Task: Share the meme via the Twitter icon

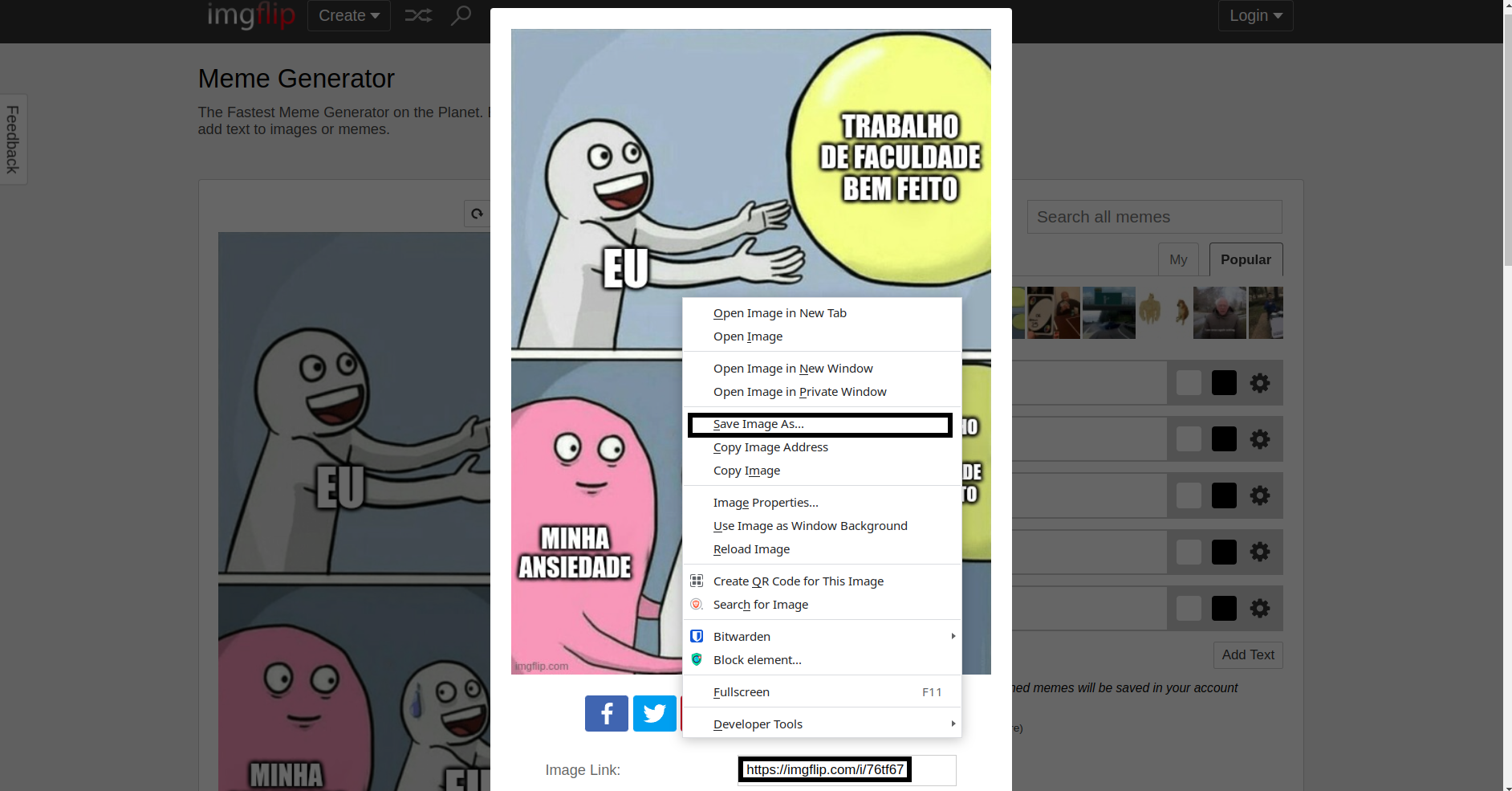Action: (654, 713)
